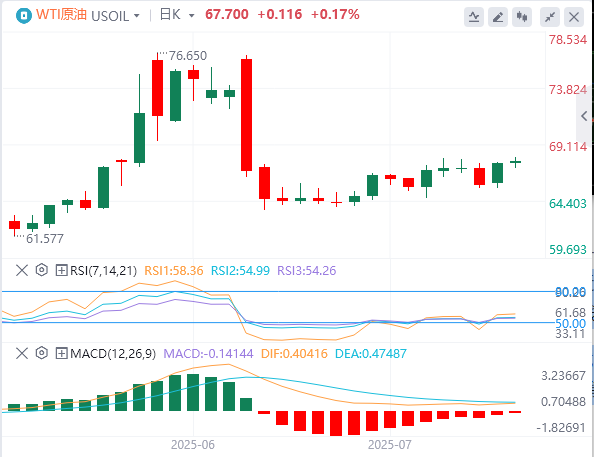Viewport: 594px width, 457px height.
Task: Remove the MACD indicator panel
Action: 22,354
